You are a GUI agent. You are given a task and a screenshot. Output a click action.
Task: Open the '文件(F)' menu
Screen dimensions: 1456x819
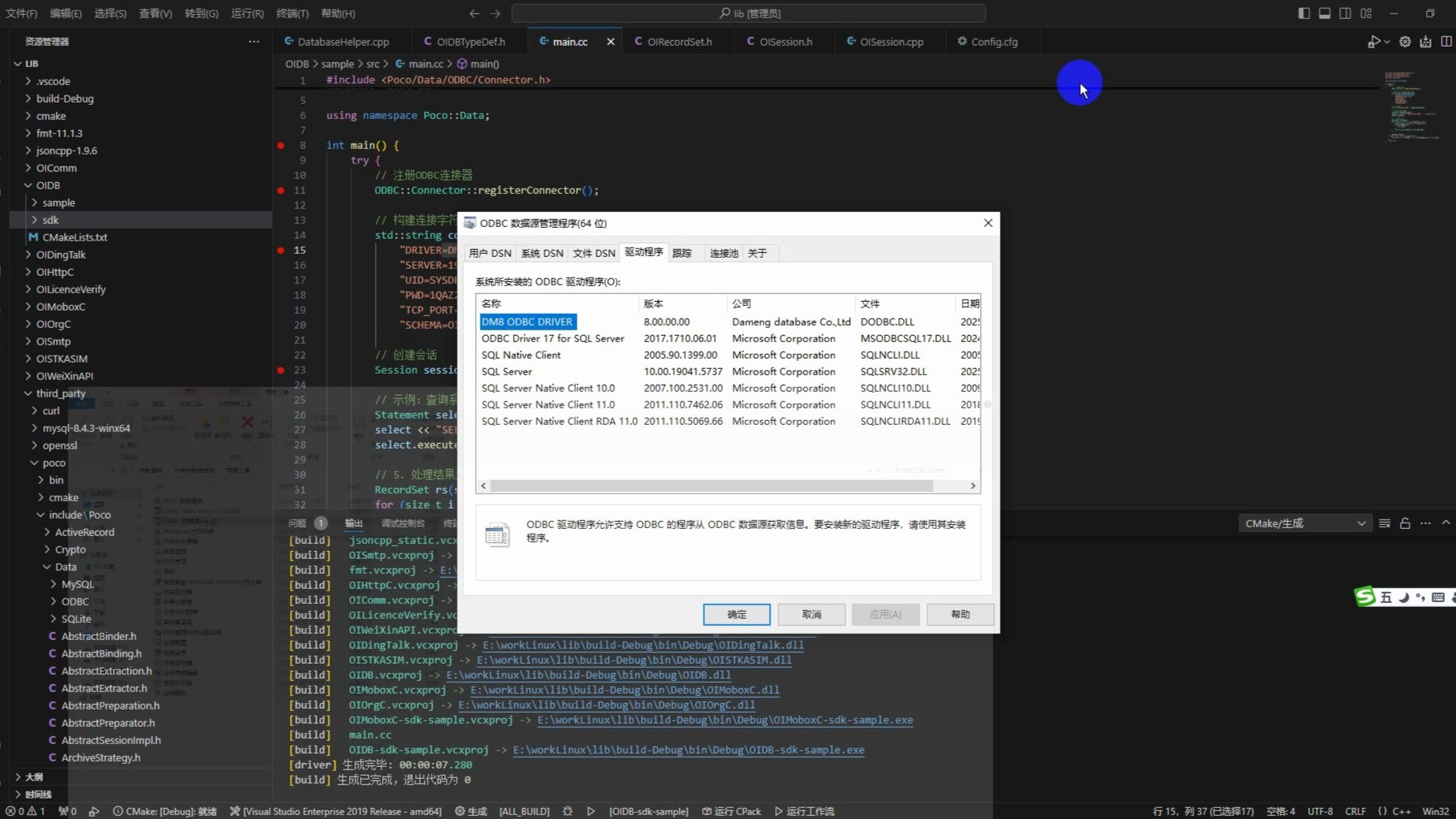pos(21,13)
